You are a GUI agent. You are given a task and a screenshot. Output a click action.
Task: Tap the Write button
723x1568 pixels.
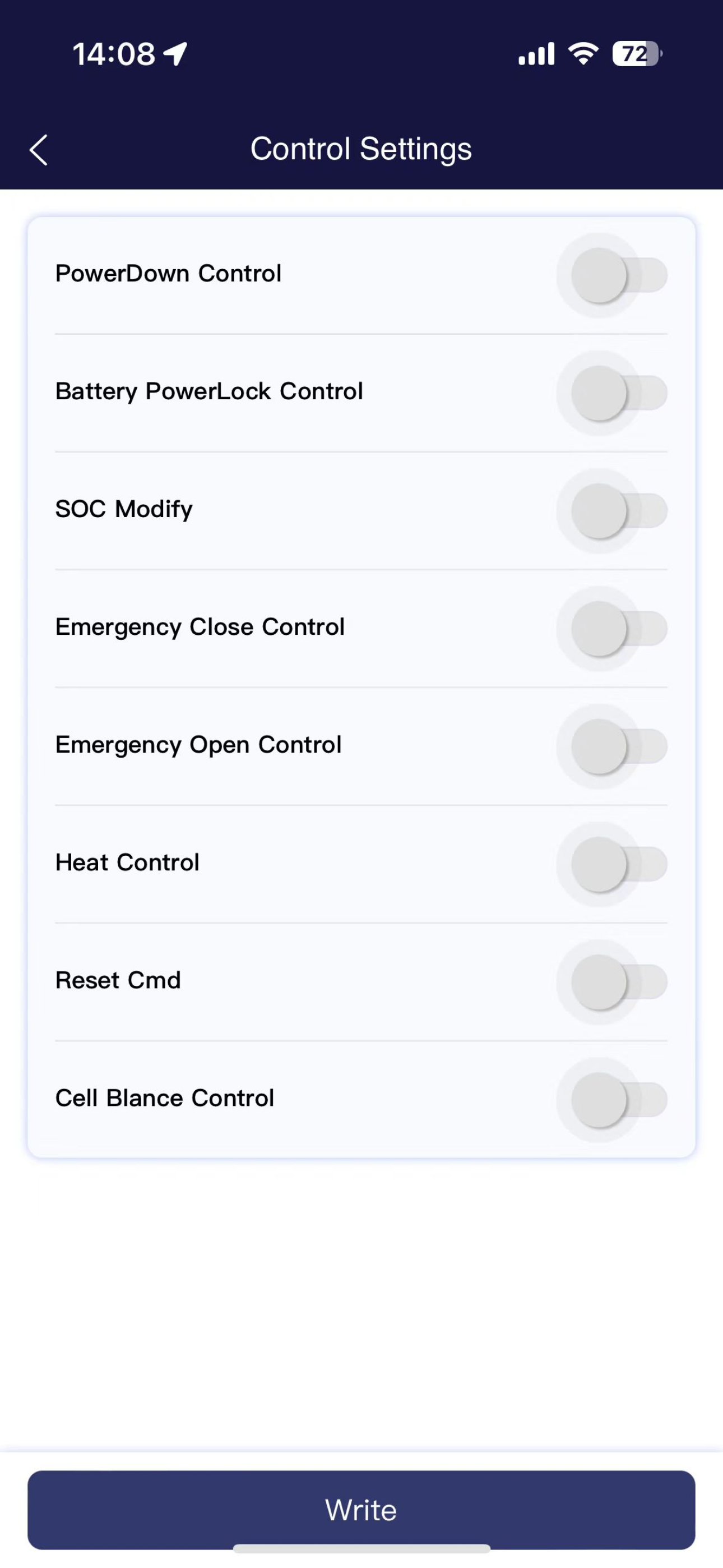pyautogui.click(x=361, y=1510)
